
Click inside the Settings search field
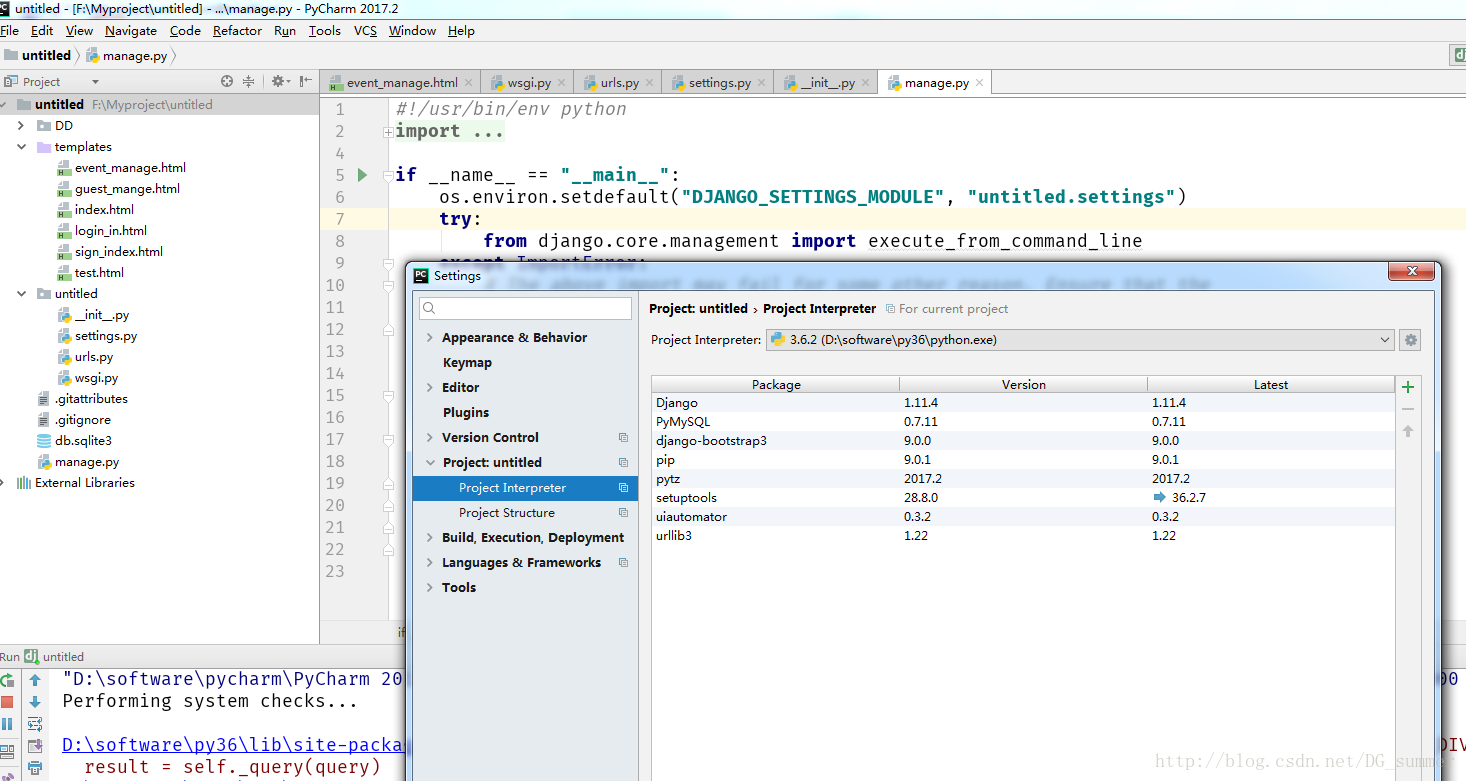click(x=526, y=308)
